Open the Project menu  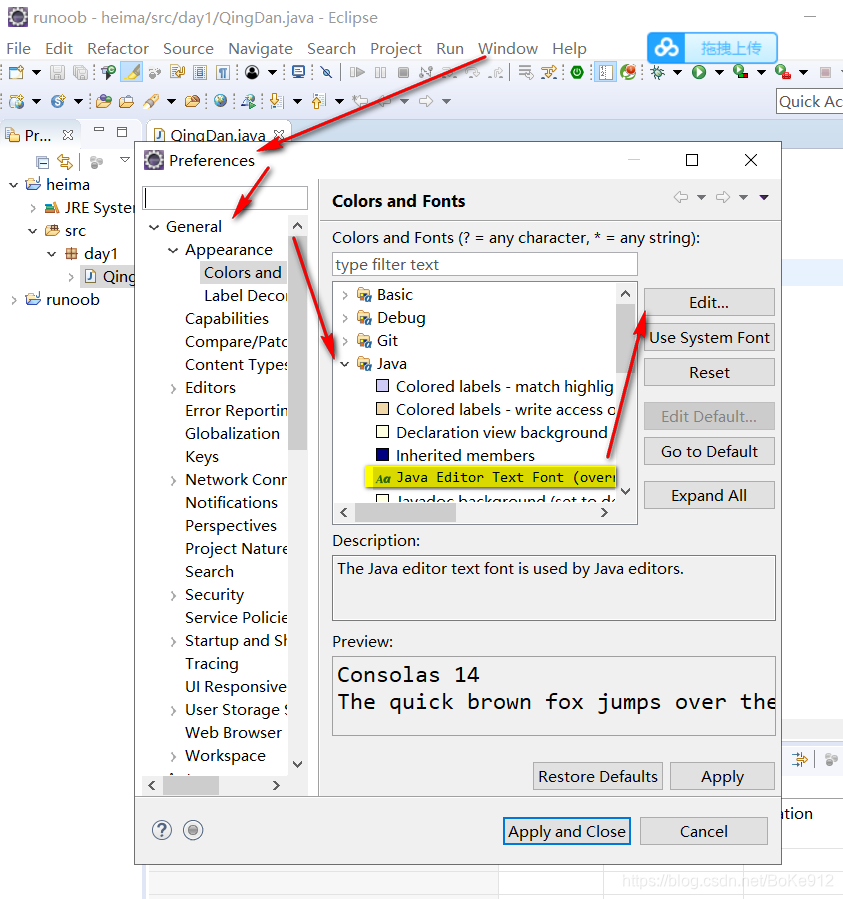pyautogui.click(x=396, y=49)
